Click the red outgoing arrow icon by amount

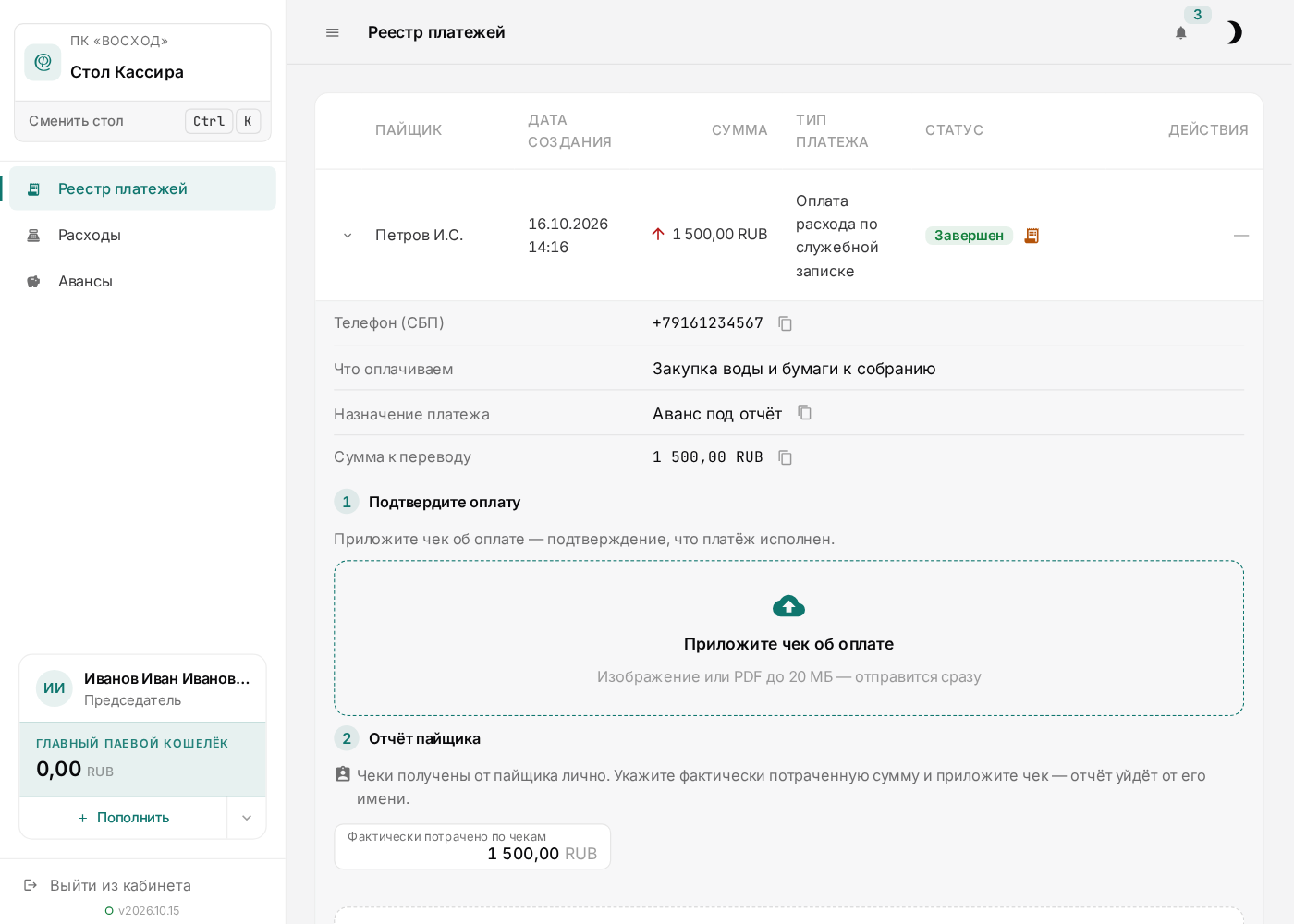click(658, 235)
